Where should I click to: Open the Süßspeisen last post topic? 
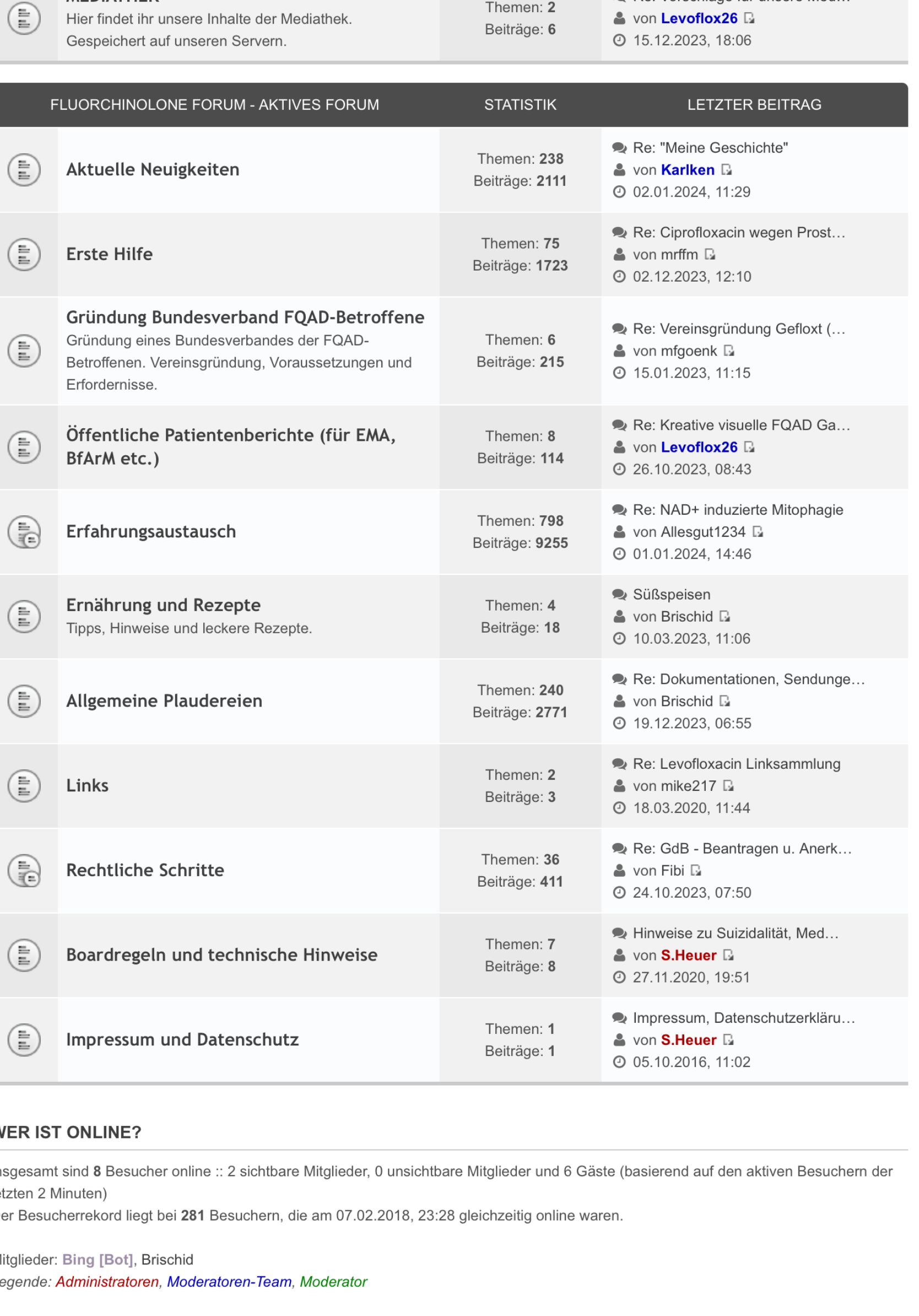(672, 595)
